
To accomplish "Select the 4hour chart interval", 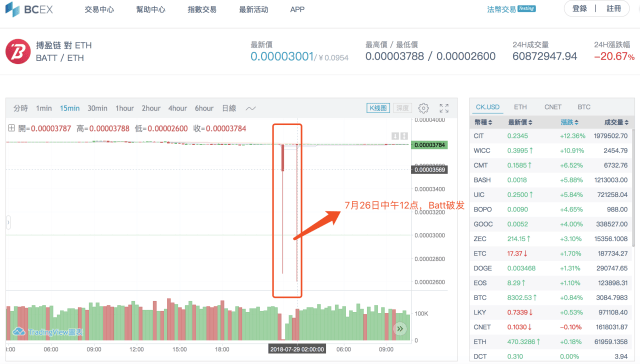I will (x=178, y=108).
